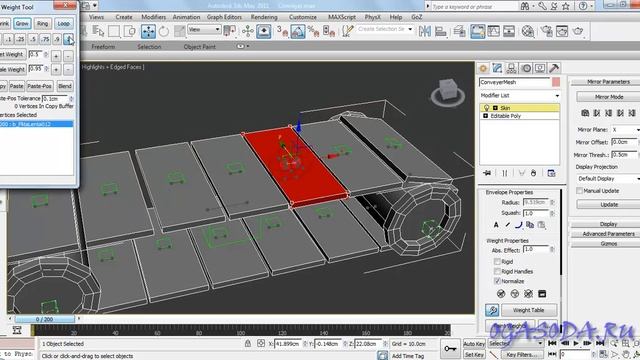Open the Graph Editors menu

click(x=224, y=17)
